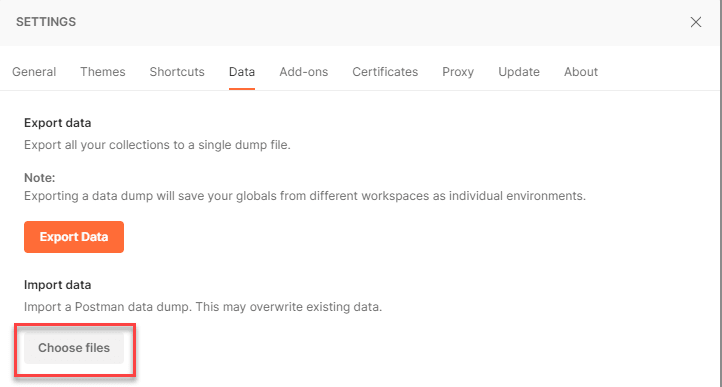The width and height of the screenshot is (722, 387).
Task: Switch to the Proxy tab
Action: [x=458, y=72]
